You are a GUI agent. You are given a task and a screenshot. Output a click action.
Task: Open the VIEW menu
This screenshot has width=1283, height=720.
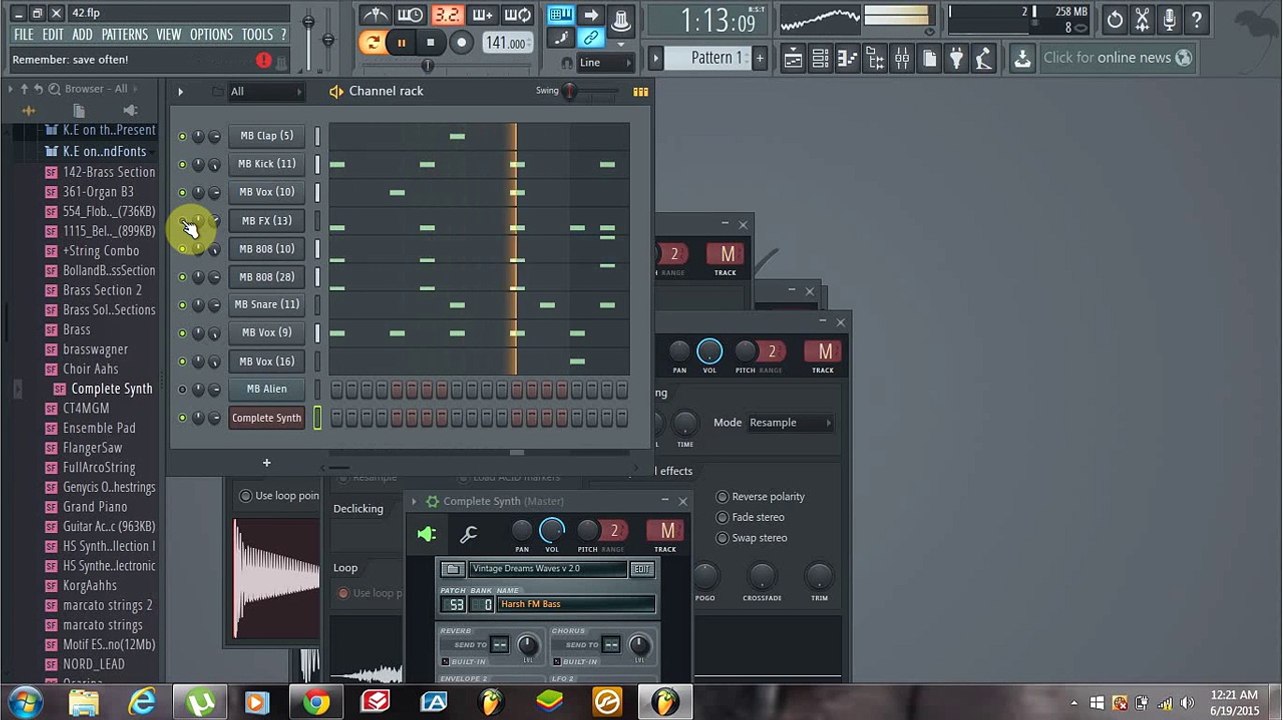click(x=168, y=34)
